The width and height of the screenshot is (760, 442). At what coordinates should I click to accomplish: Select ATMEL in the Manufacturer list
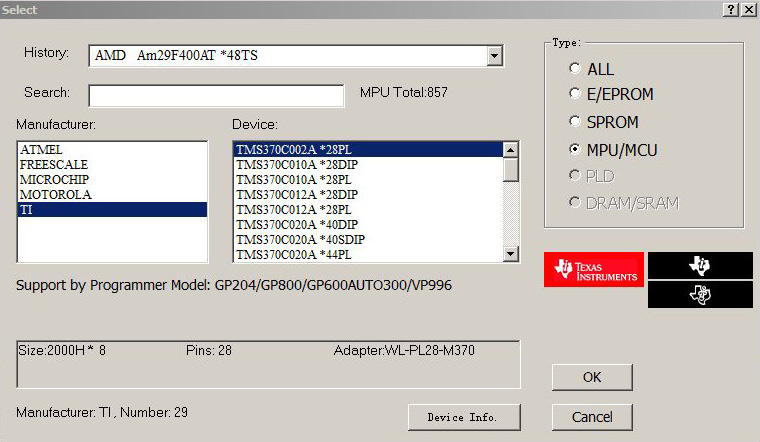coord(112,150)
